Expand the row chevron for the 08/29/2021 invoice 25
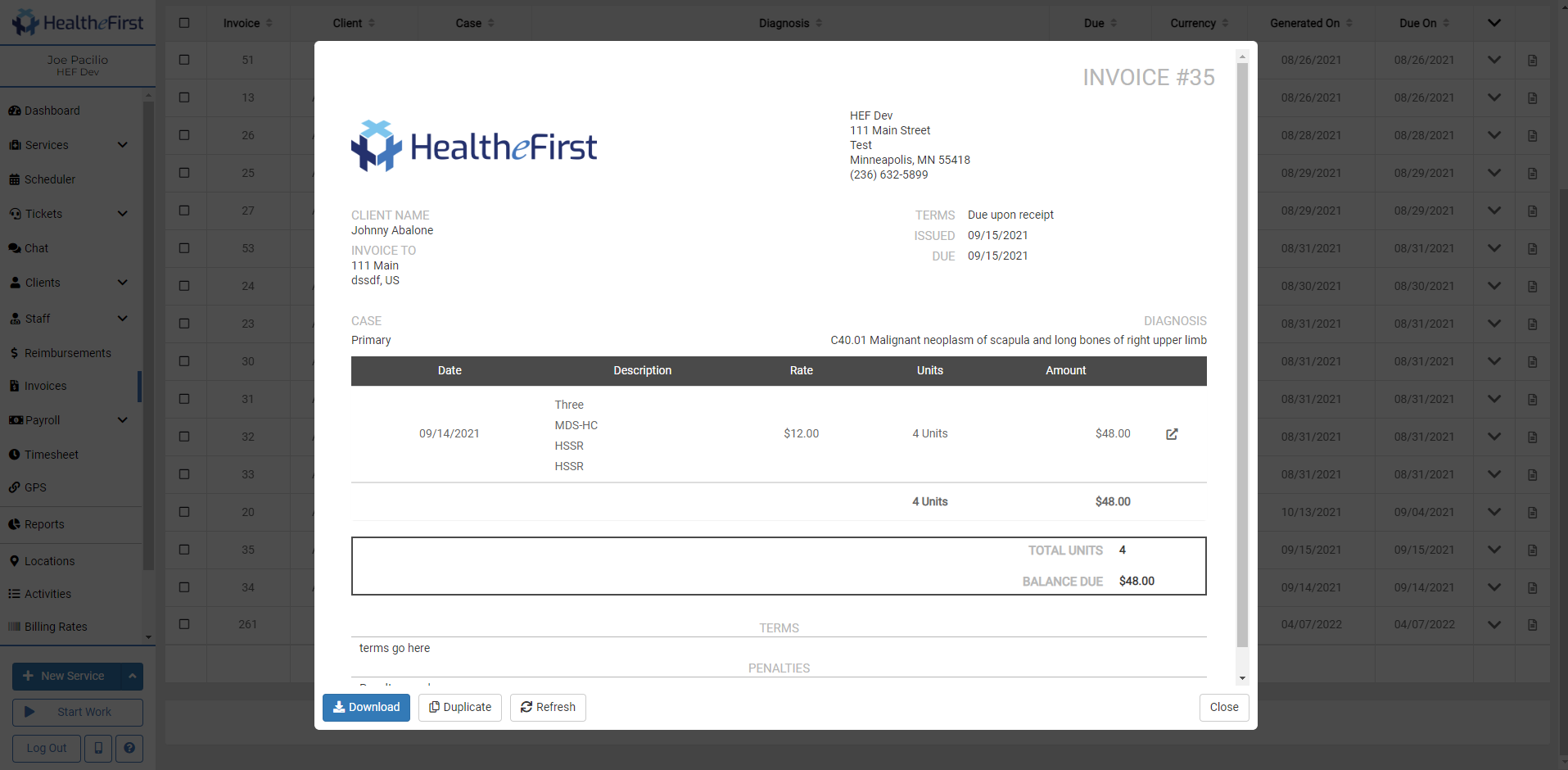Screen dimensions: 1568x770 (1494, 173)
